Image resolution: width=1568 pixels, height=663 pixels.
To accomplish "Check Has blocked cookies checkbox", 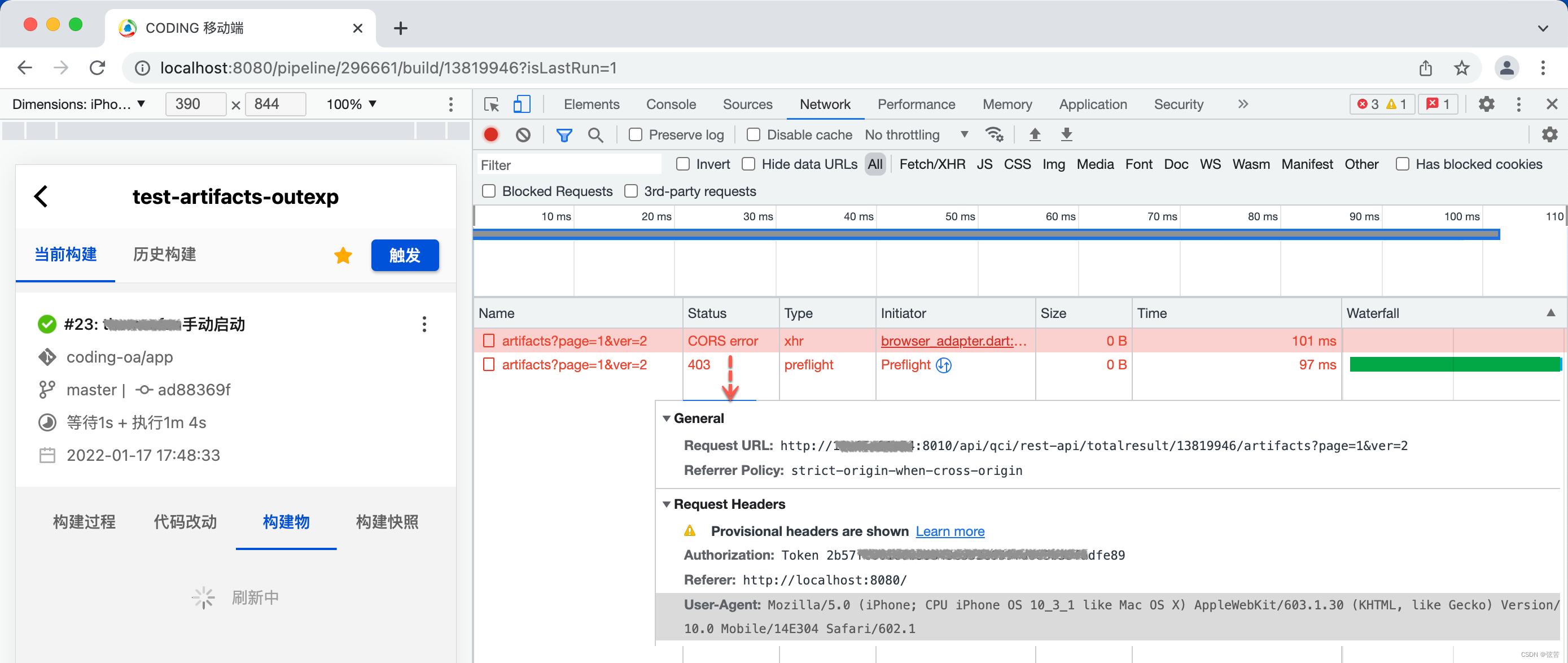I will pyautogui.click(x=1403, y=164).
